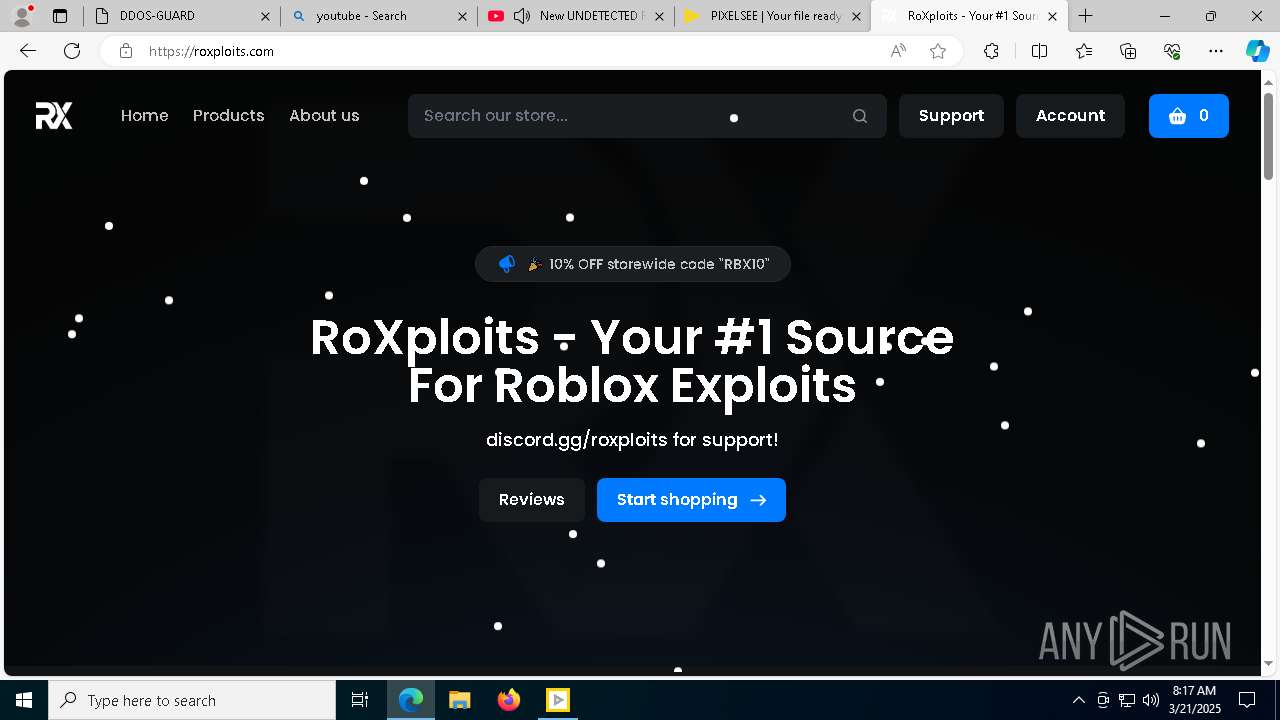Open the Copilot sidebar
Image resolution: width=1280 pixels, height=720 pixels.
(1257, 51)
